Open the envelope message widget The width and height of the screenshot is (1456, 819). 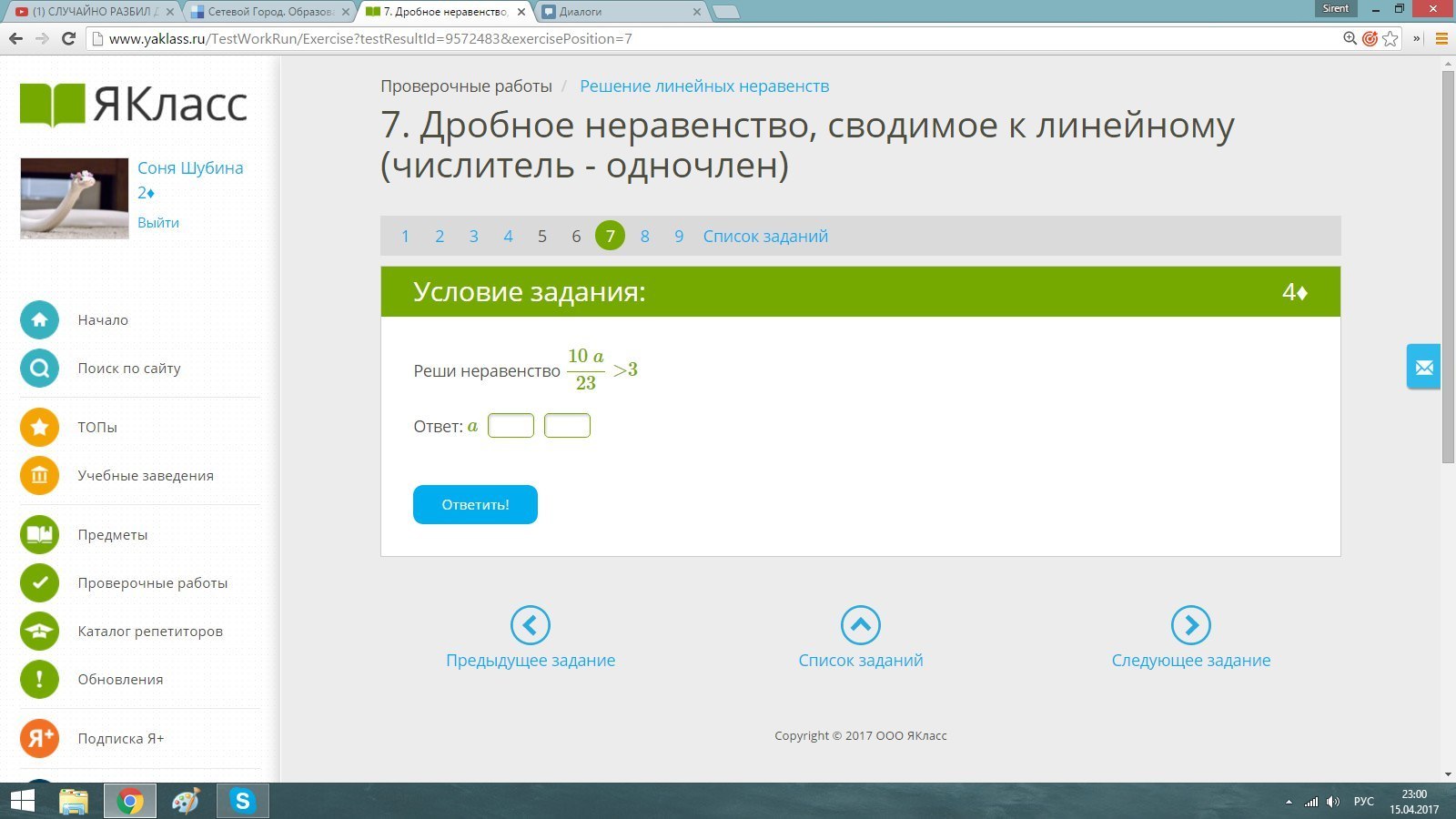[x=1424, y=367]
